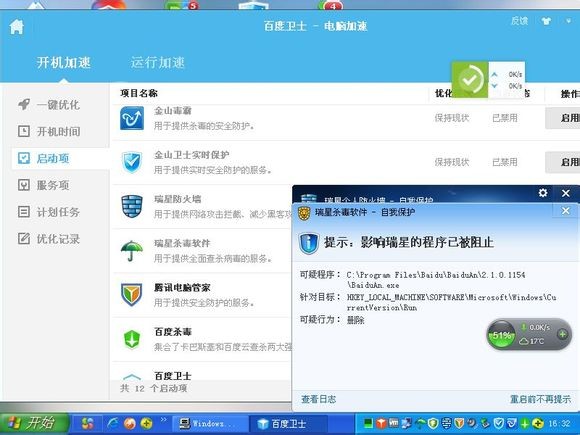Click 保持现状 in 金山毒霸 row
580x435 pixels.
452,118
